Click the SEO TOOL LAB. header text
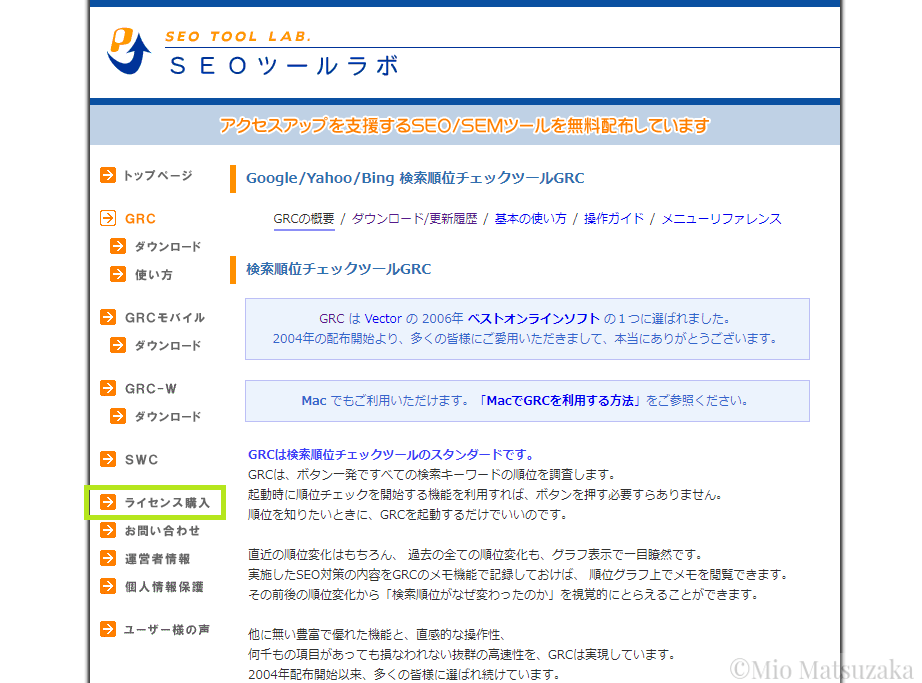The height and width of the screenshot is (683, 922). 238,36
